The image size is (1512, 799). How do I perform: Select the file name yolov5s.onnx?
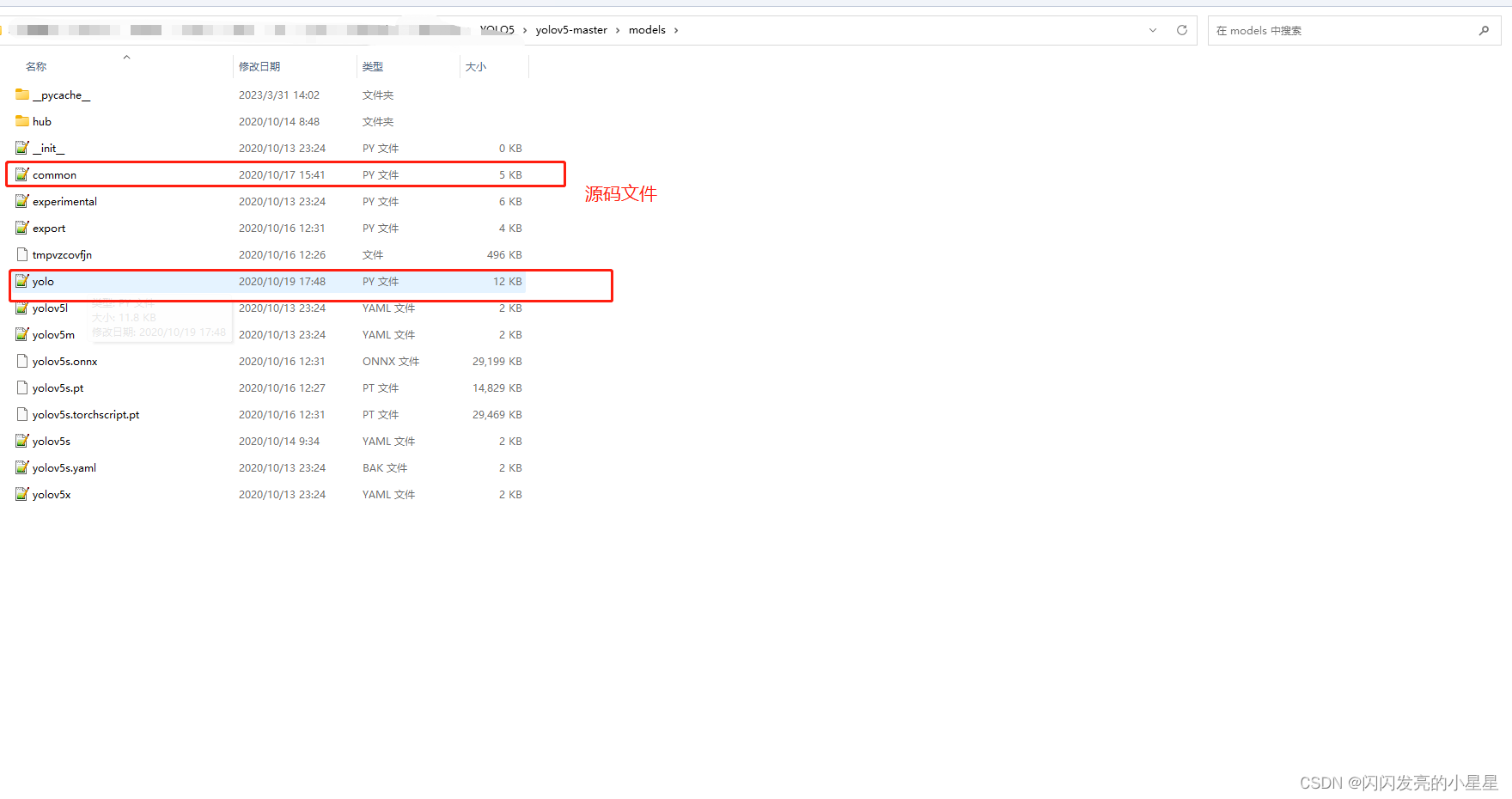pyautogui.click(x=65, y=362)
